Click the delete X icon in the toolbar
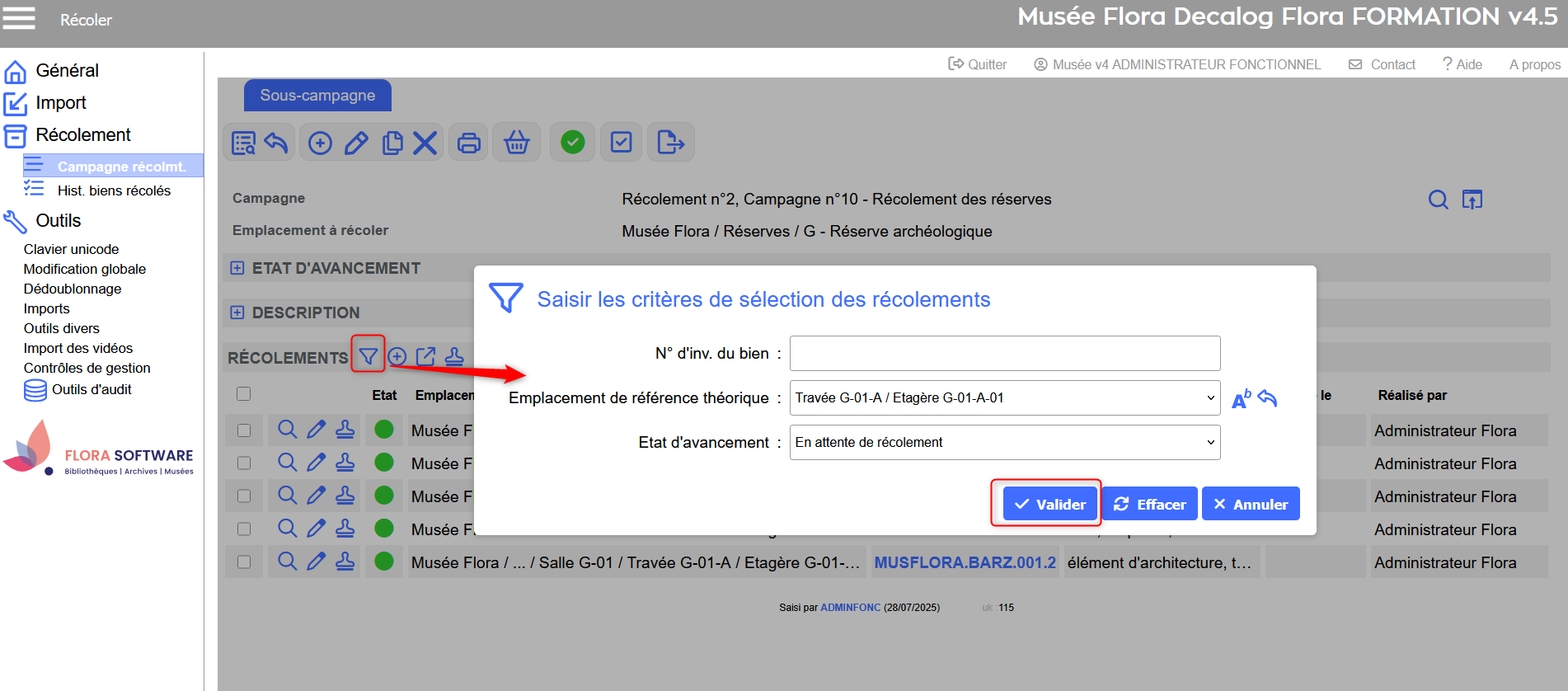 click(425, 143)
